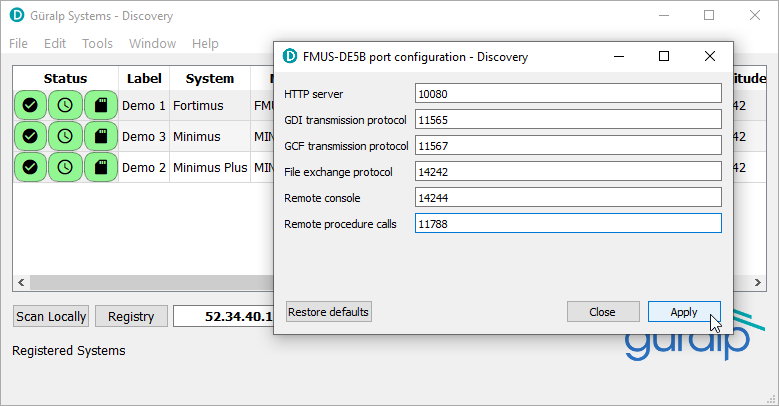Click the GCF transmission protocol port field
Screen dimensions: 779x406
(x=568, y=146)
